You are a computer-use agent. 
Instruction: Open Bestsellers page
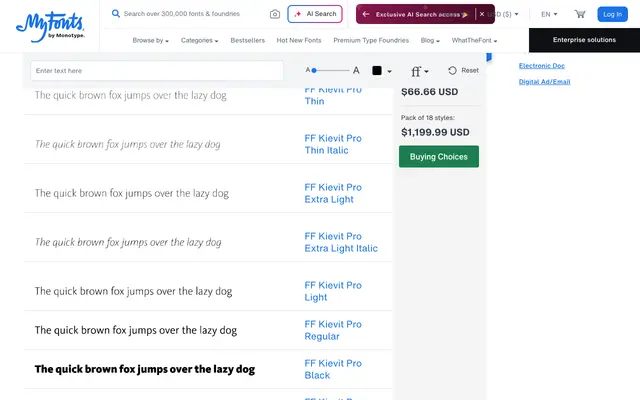[247, 40]
